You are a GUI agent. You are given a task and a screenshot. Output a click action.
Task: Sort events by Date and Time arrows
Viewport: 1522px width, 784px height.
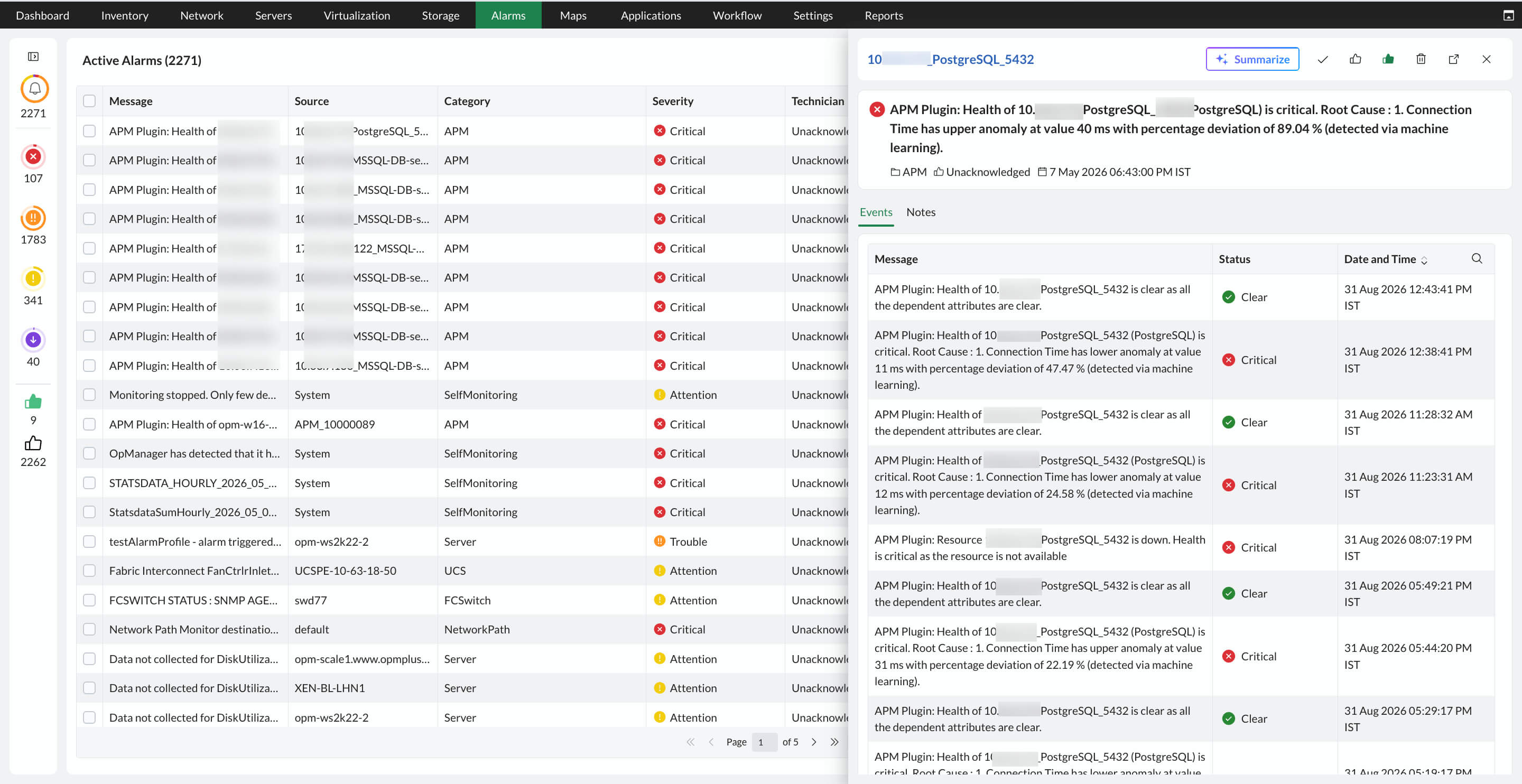point(1424,260)
